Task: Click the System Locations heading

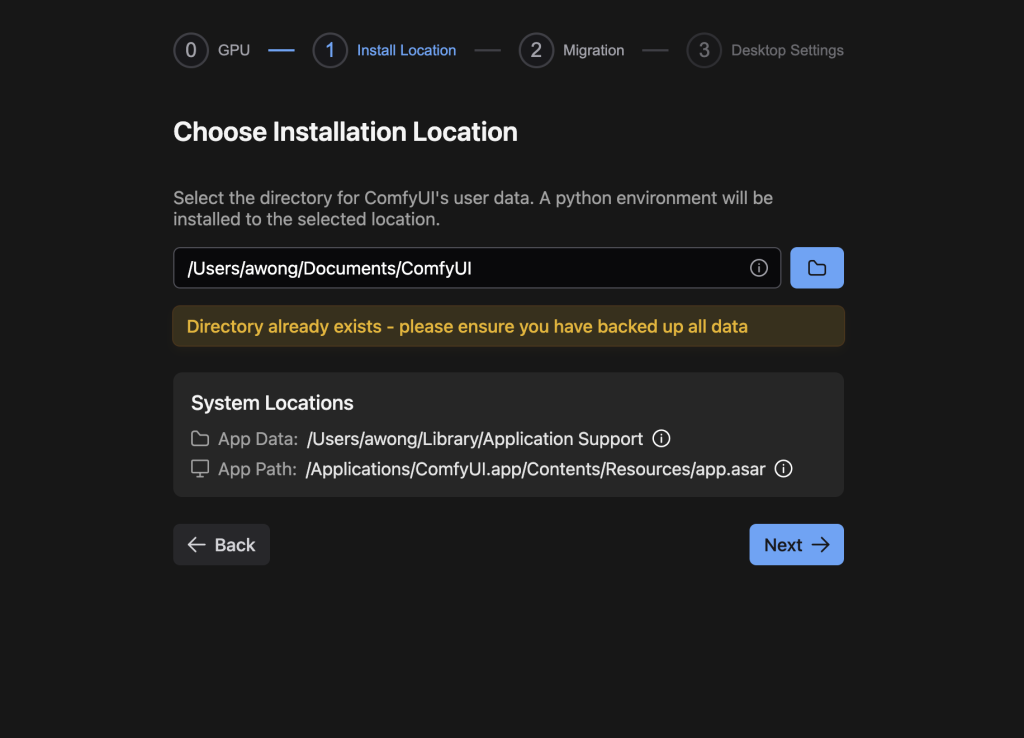Action: tap(272, 403)
